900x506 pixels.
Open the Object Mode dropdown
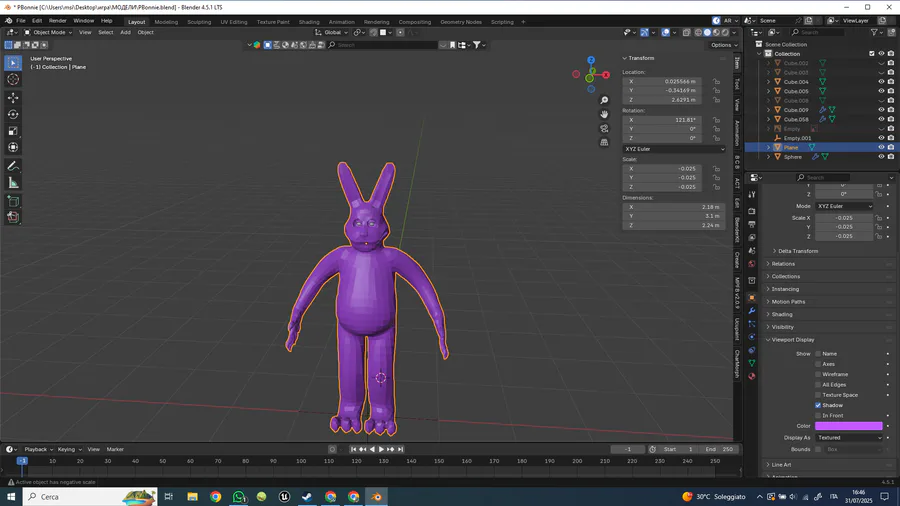(x=48, y=33)
